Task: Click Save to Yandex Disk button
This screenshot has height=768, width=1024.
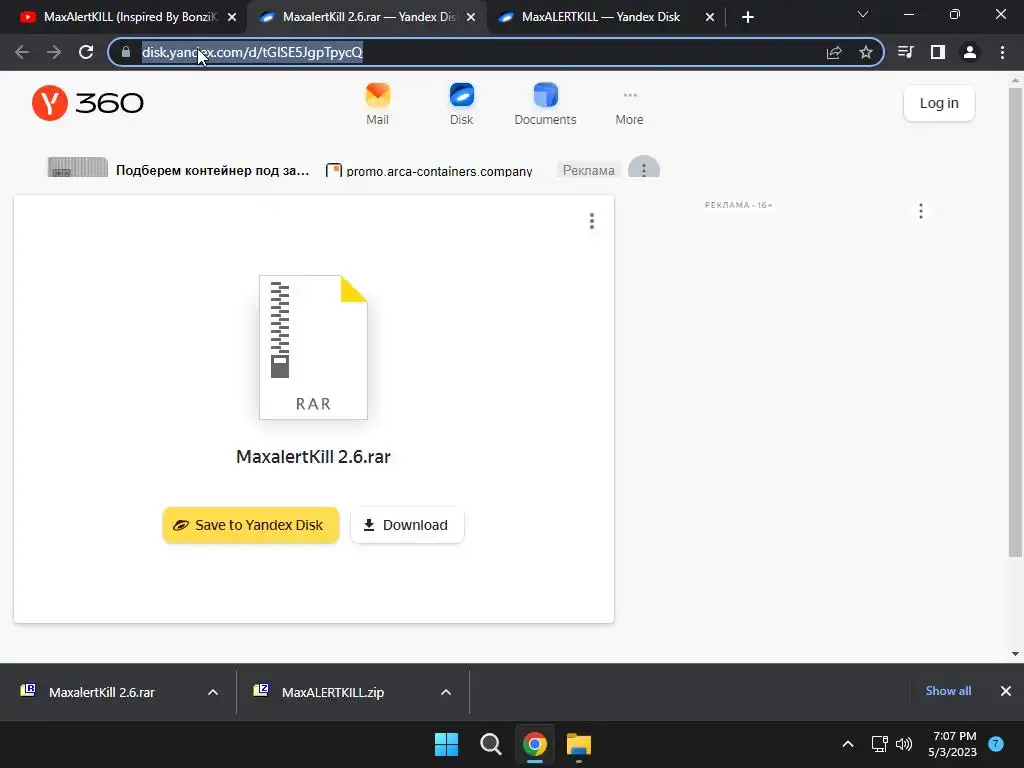Action: pos(251,525)
